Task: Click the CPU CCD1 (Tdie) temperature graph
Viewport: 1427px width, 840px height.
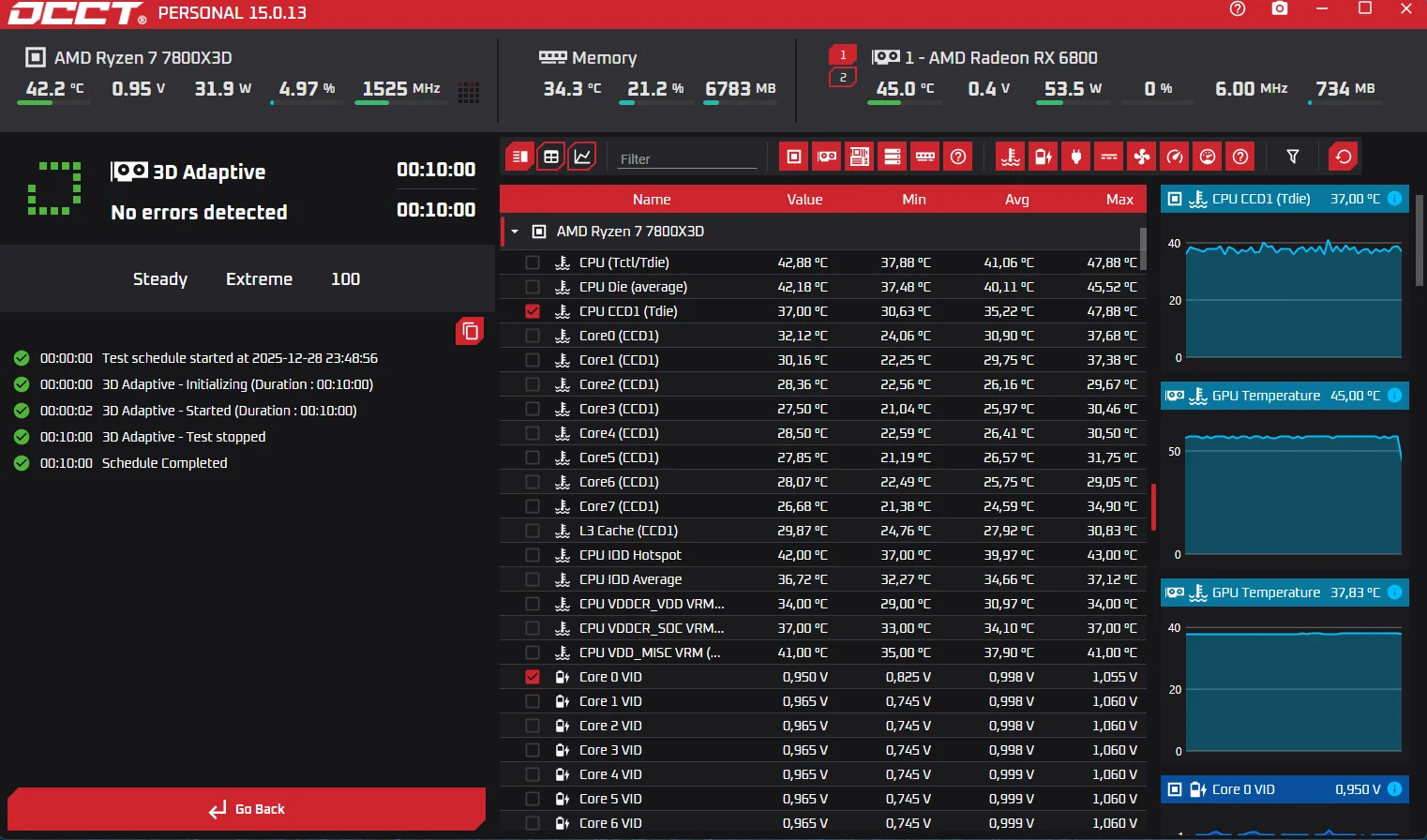Action: pyautogui.click(x=1293, y=299)
